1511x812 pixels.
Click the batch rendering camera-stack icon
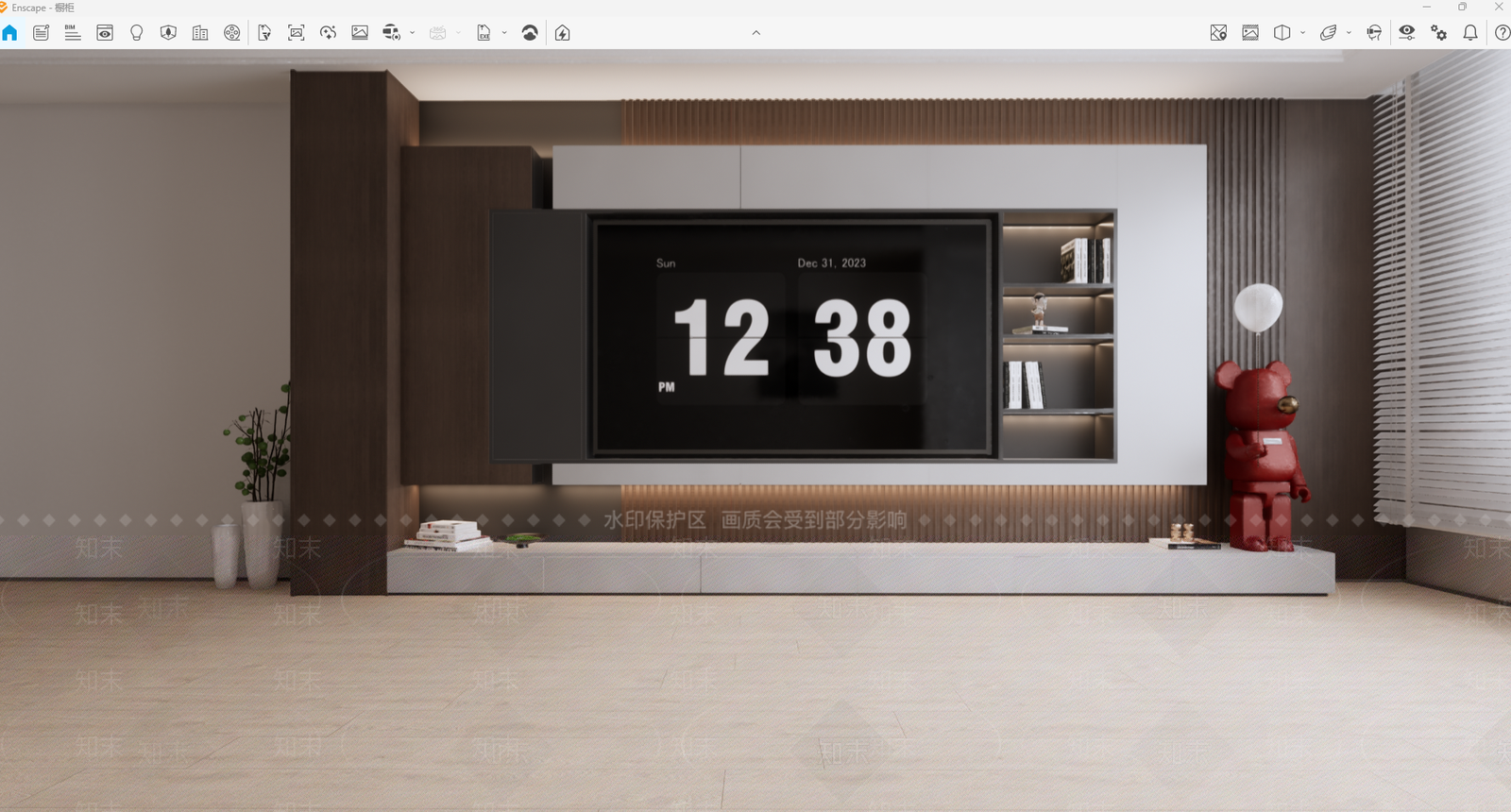tap(392, 33)
